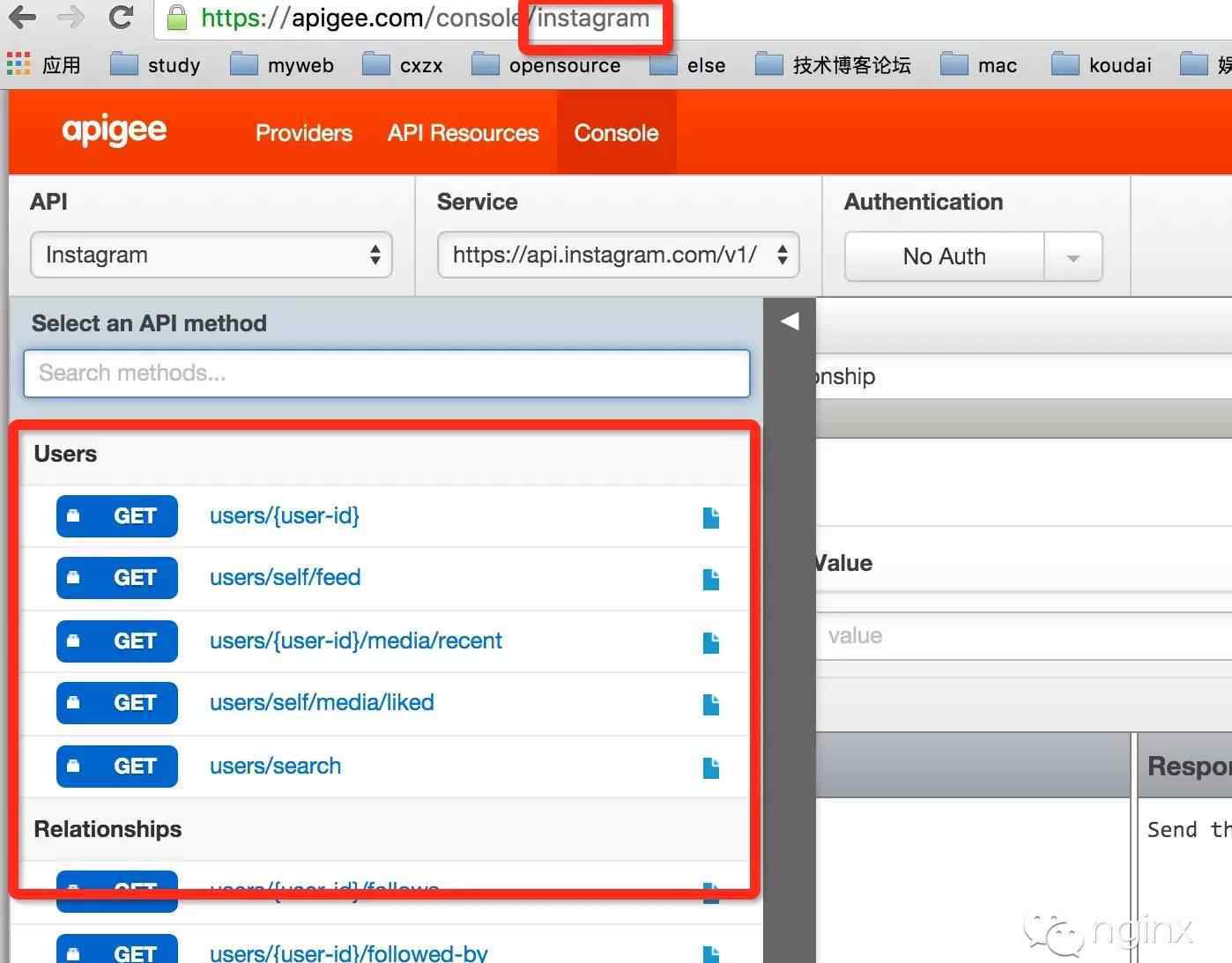Open the opensource bookmarks folder

click(546, 65)
